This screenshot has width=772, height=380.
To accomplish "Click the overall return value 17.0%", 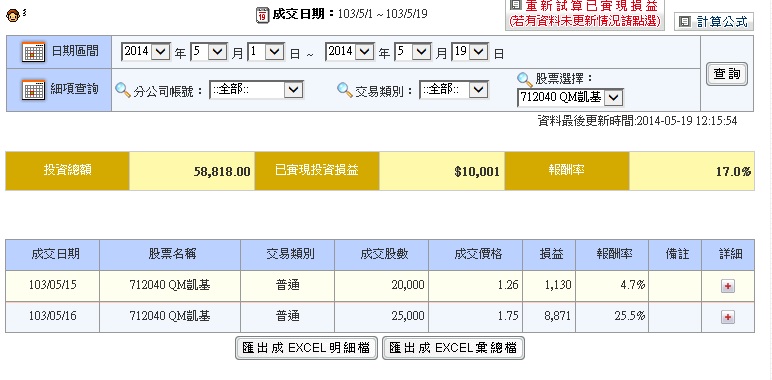I will point(734,172).
